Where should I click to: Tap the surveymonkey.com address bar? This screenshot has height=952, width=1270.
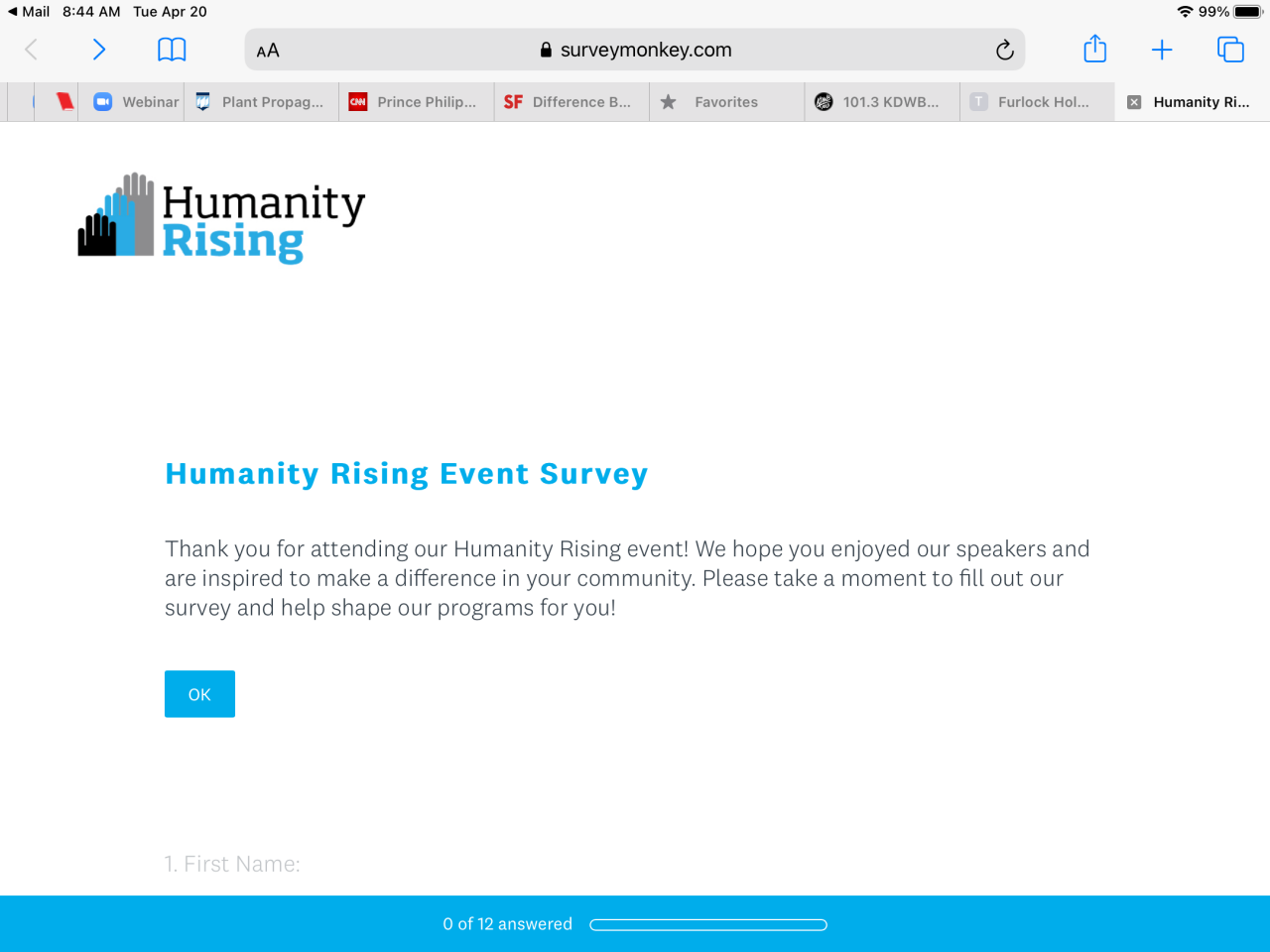(635, 50)
